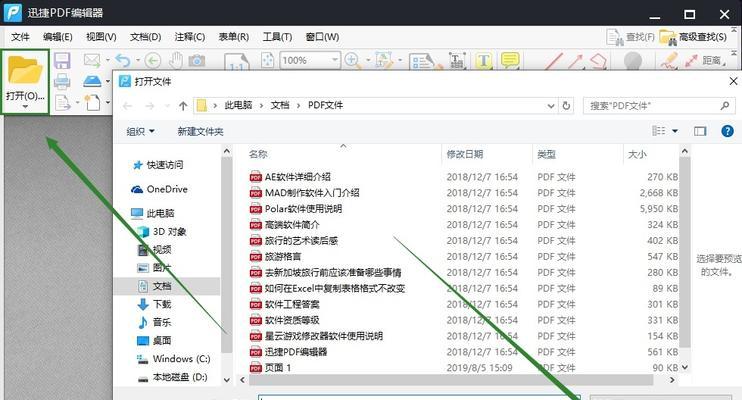Viewport: 742px width, 400px height.
Task: Click 此电脑 in the address breadcrumb
Action: click(x=238, y=105)
